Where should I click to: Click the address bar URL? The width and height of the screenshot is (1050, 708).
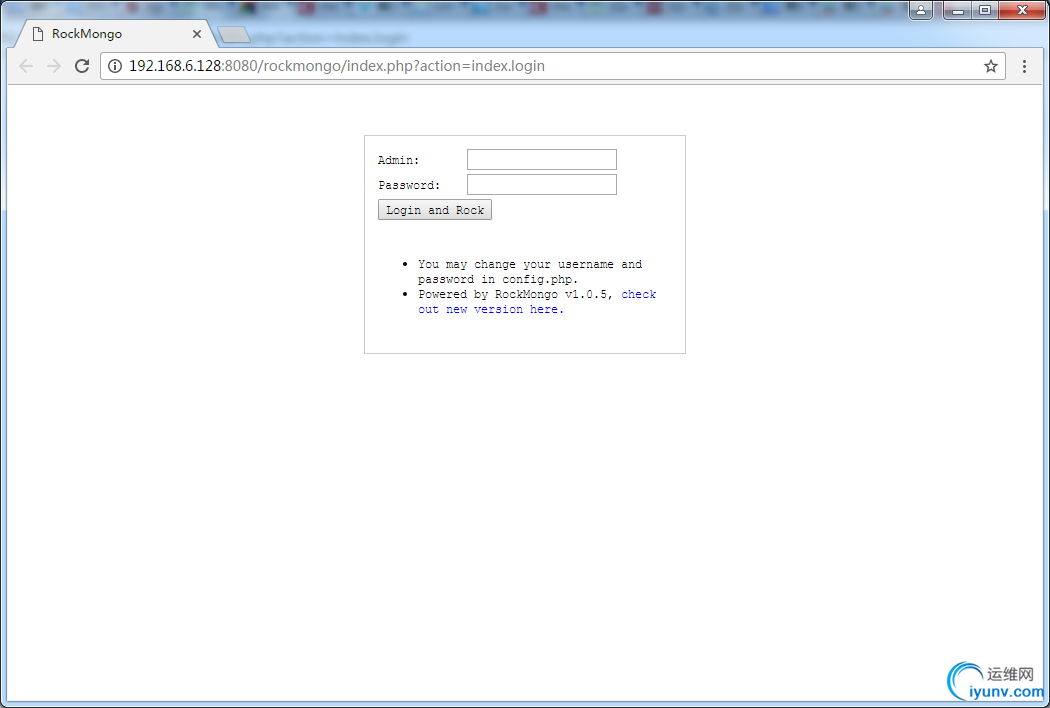coord(337,66)
